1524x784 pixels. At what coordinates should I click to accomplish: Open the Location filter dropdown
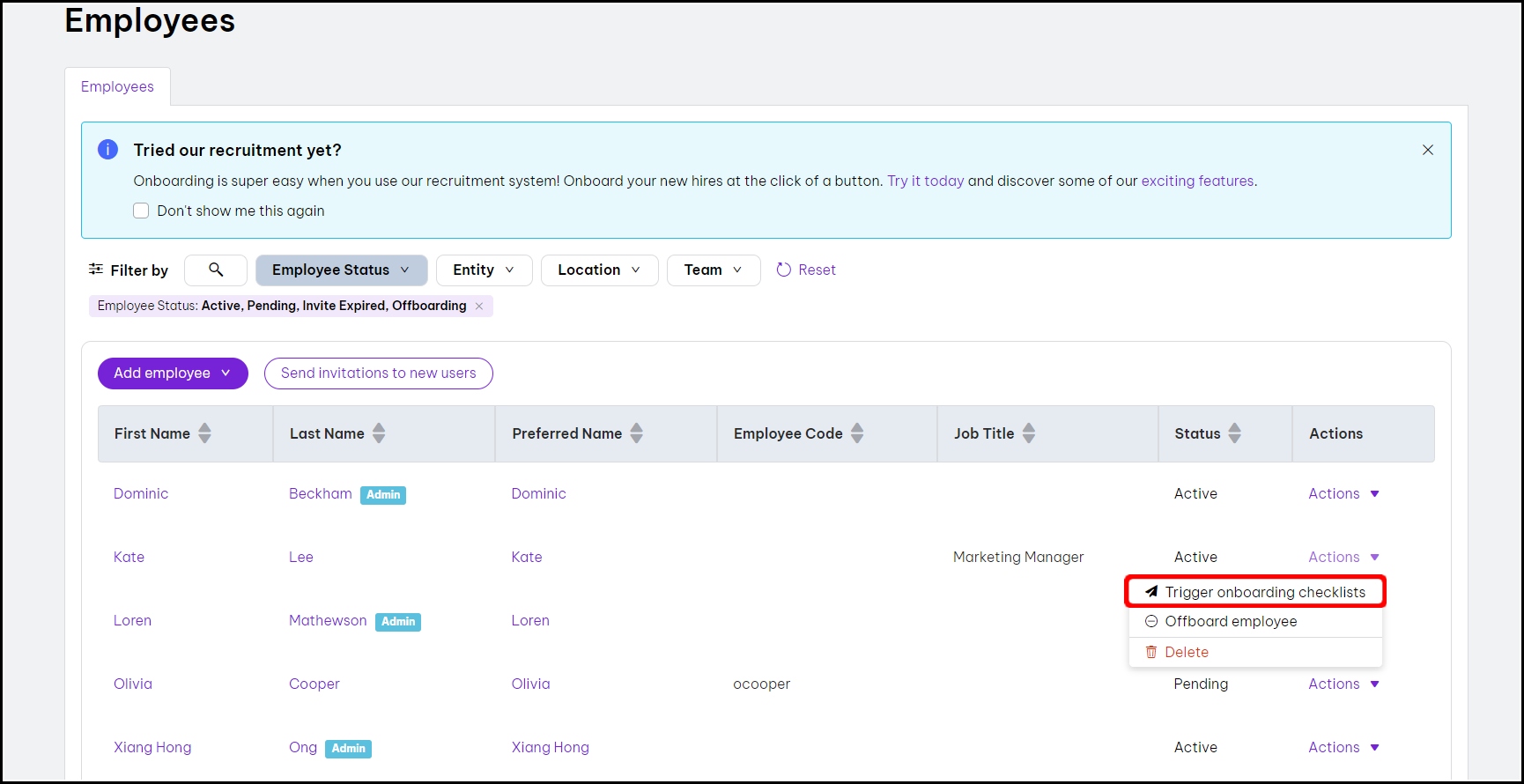click(599, 270)
